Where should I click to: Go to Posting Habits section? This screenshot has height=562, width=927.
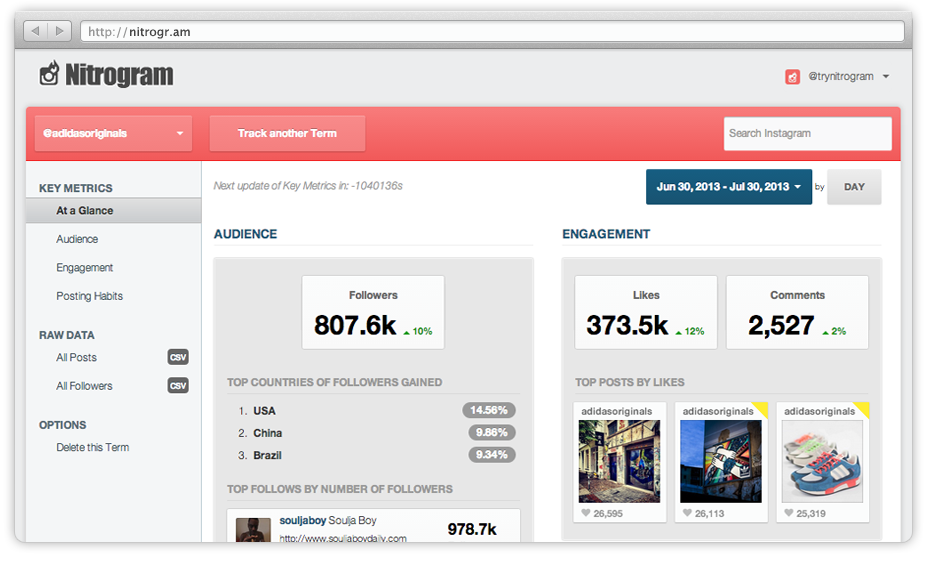(89, 296)
